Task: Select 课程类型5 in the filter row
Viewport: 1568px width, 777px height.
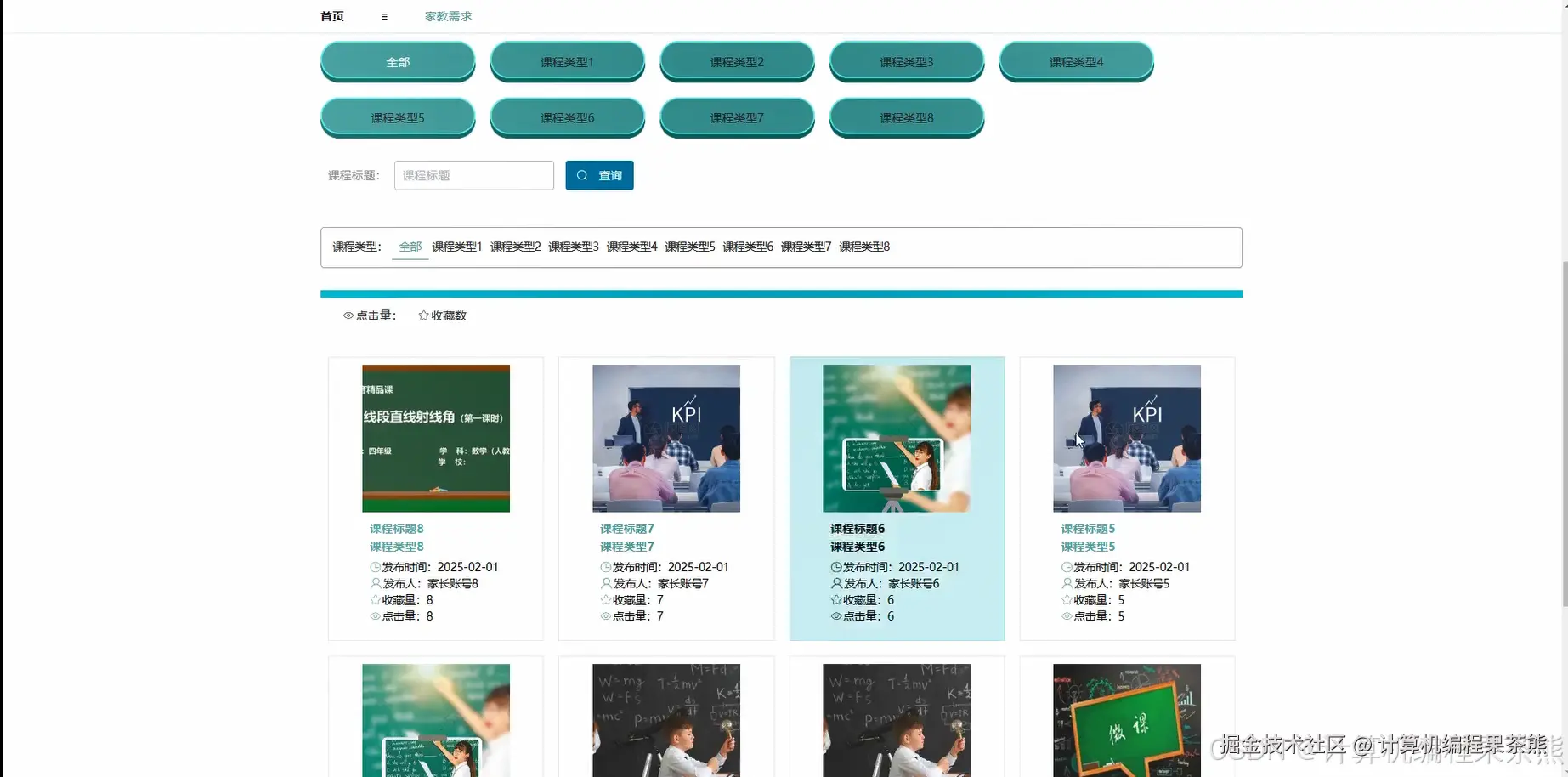Action: point(690,247)
